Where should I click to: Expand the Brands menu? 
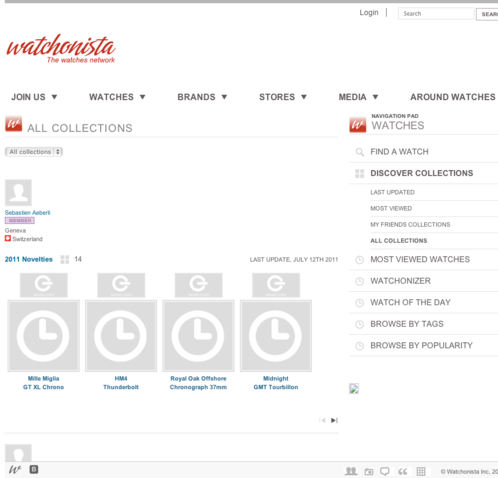coord(202,97)
